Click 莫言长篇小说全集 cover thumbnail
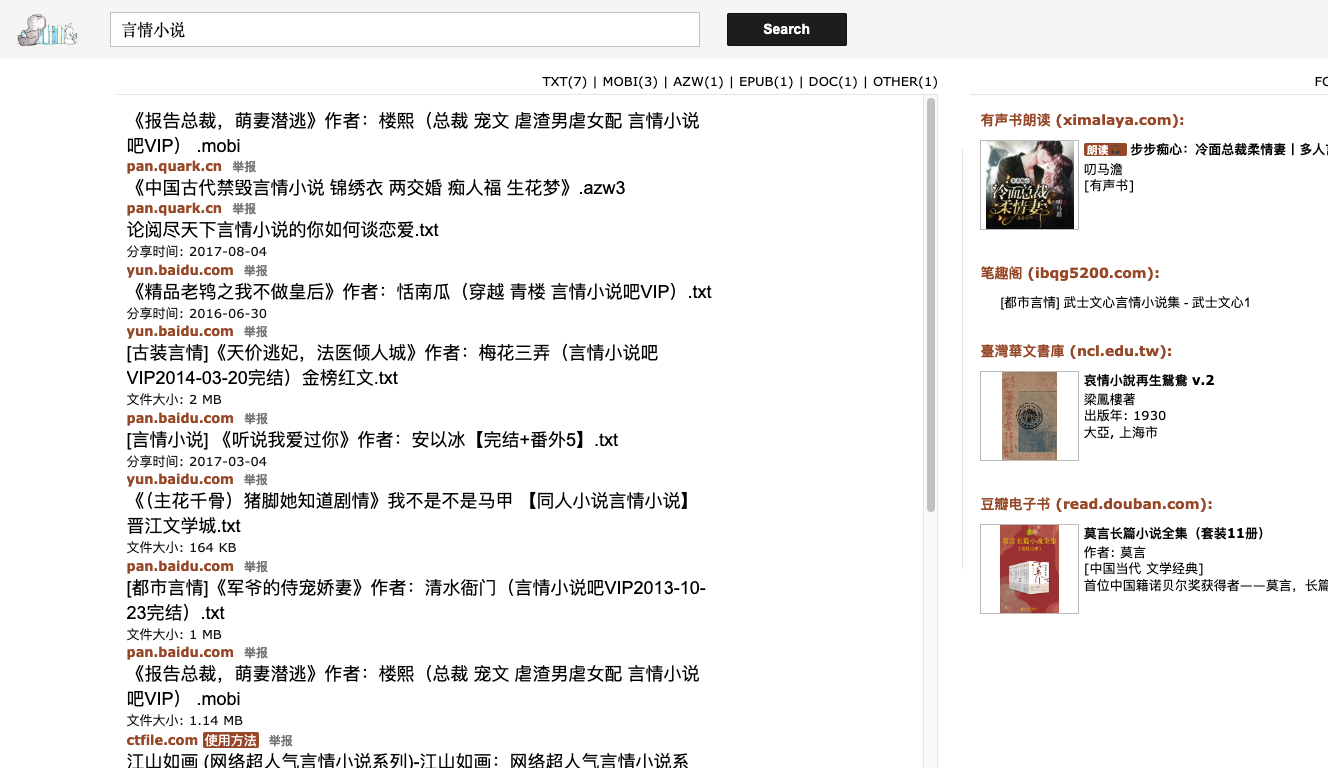 1029,569
